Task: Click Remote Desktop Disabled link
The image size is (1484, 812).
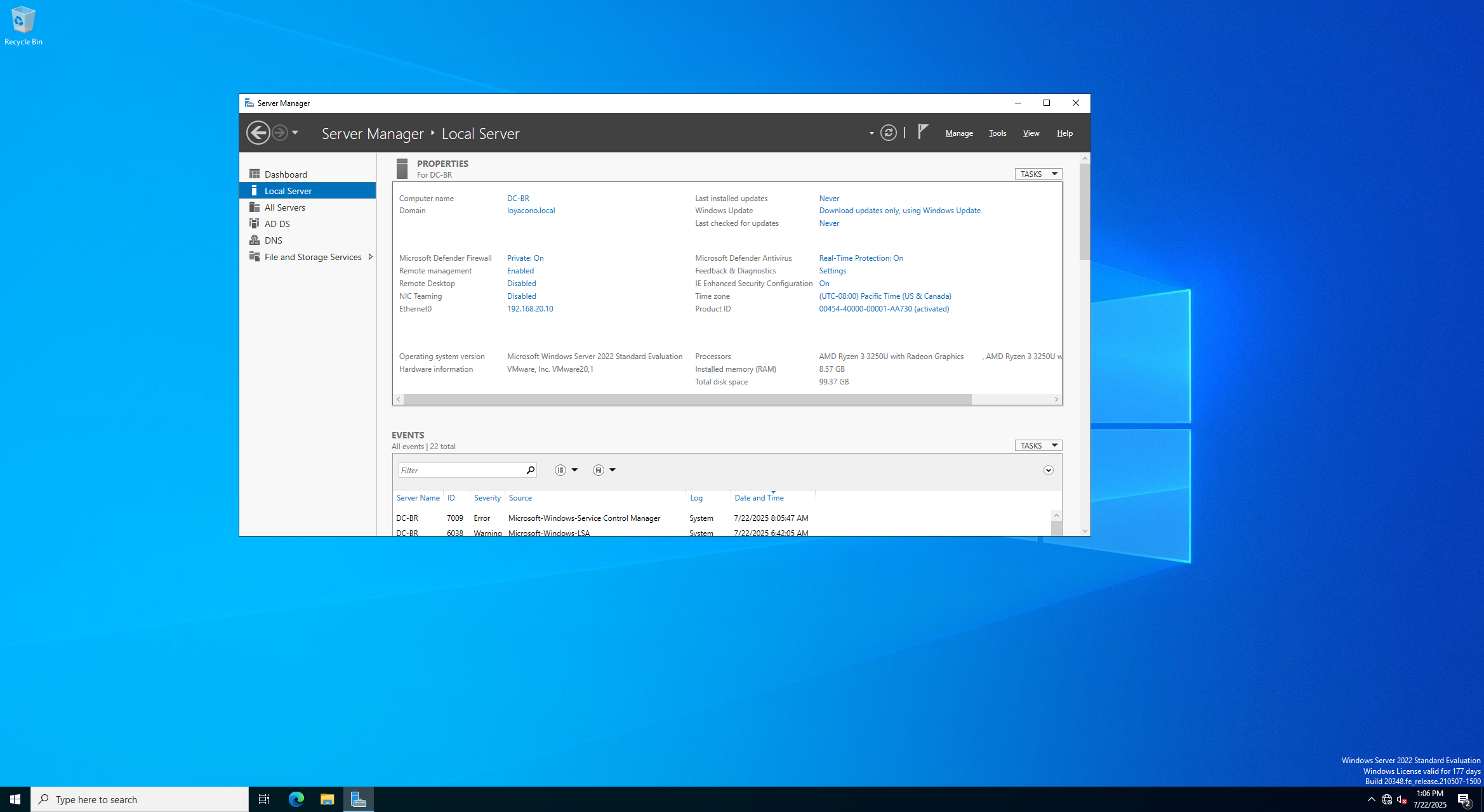Action: [521, 284]
